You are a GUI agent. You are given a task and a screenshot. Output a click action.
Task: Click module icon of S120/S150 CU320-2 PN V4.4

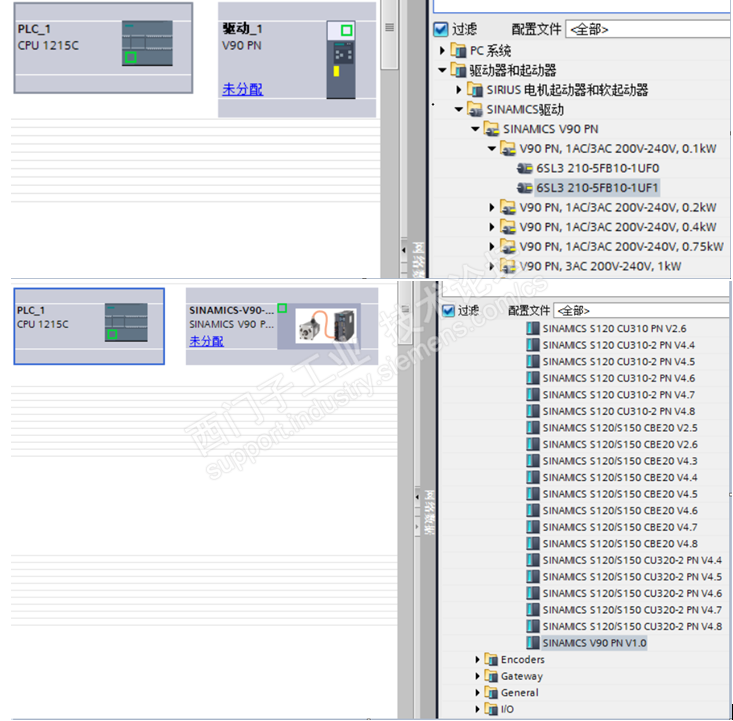click(x=532, y=560)
